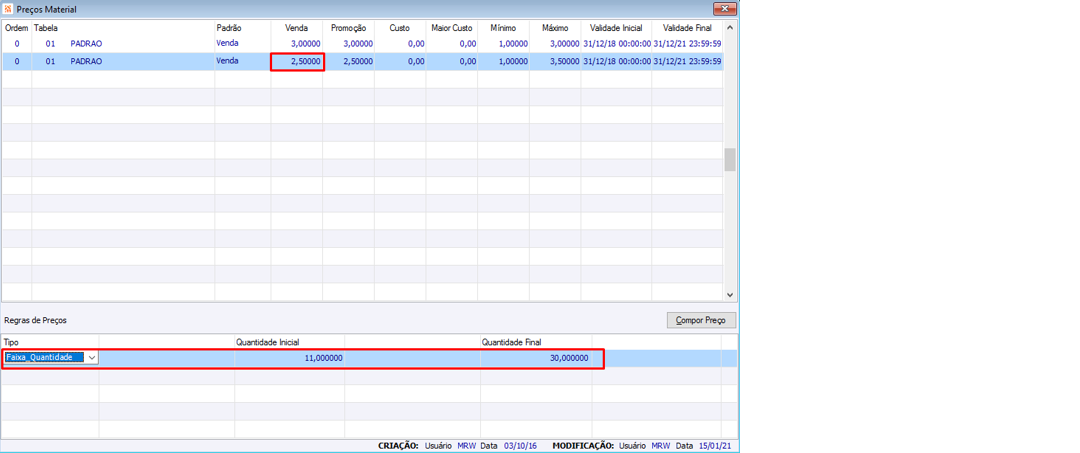Viewport: 1080px width, 453px height.
Task: Click the Preços Material window icon
Action: point(8,10)
